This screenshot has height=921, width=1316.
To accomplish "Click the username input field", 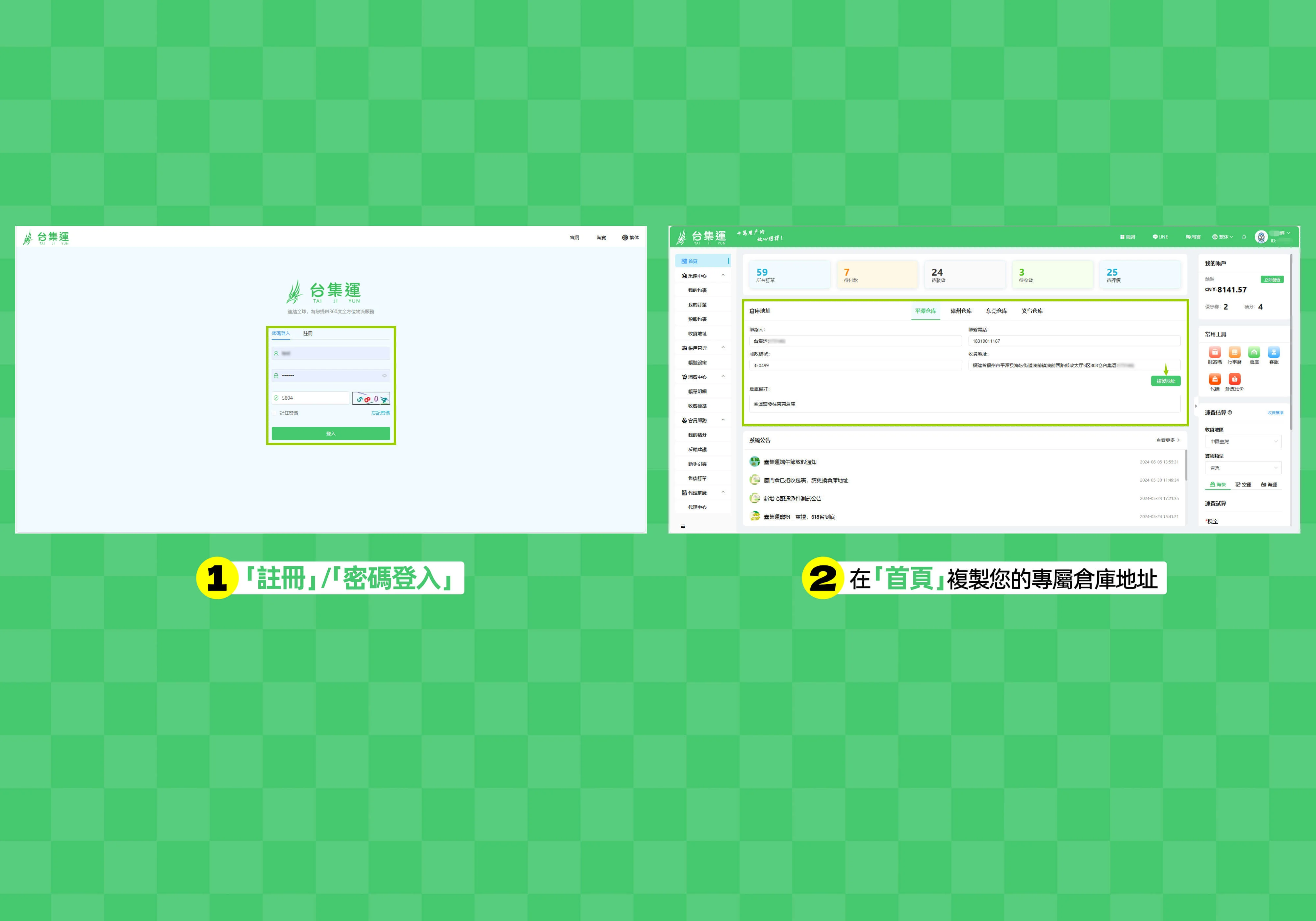I will pos(331,354).
